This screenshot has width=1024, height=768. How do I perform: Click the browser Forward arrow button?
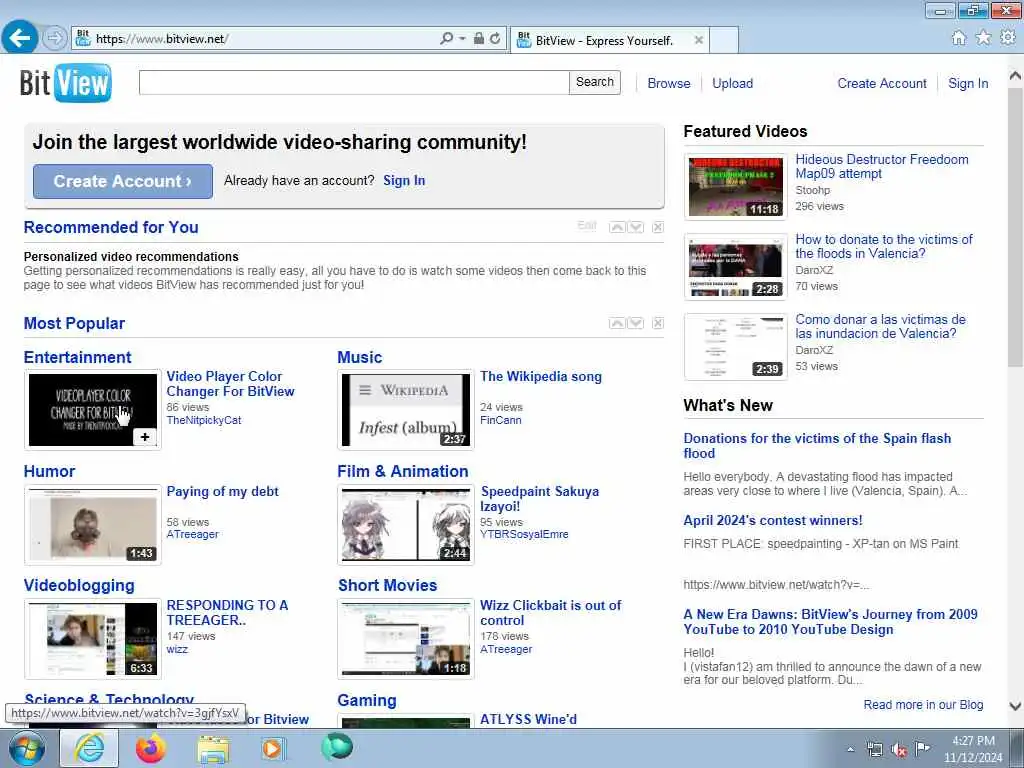[x=55, y=38]
